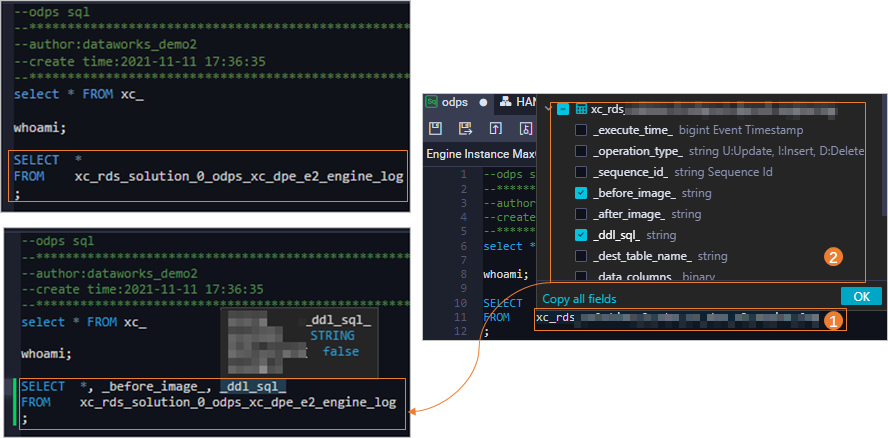
Task: Toggle the xc_rds table select-all checkbox
Action: click(563, 109)
